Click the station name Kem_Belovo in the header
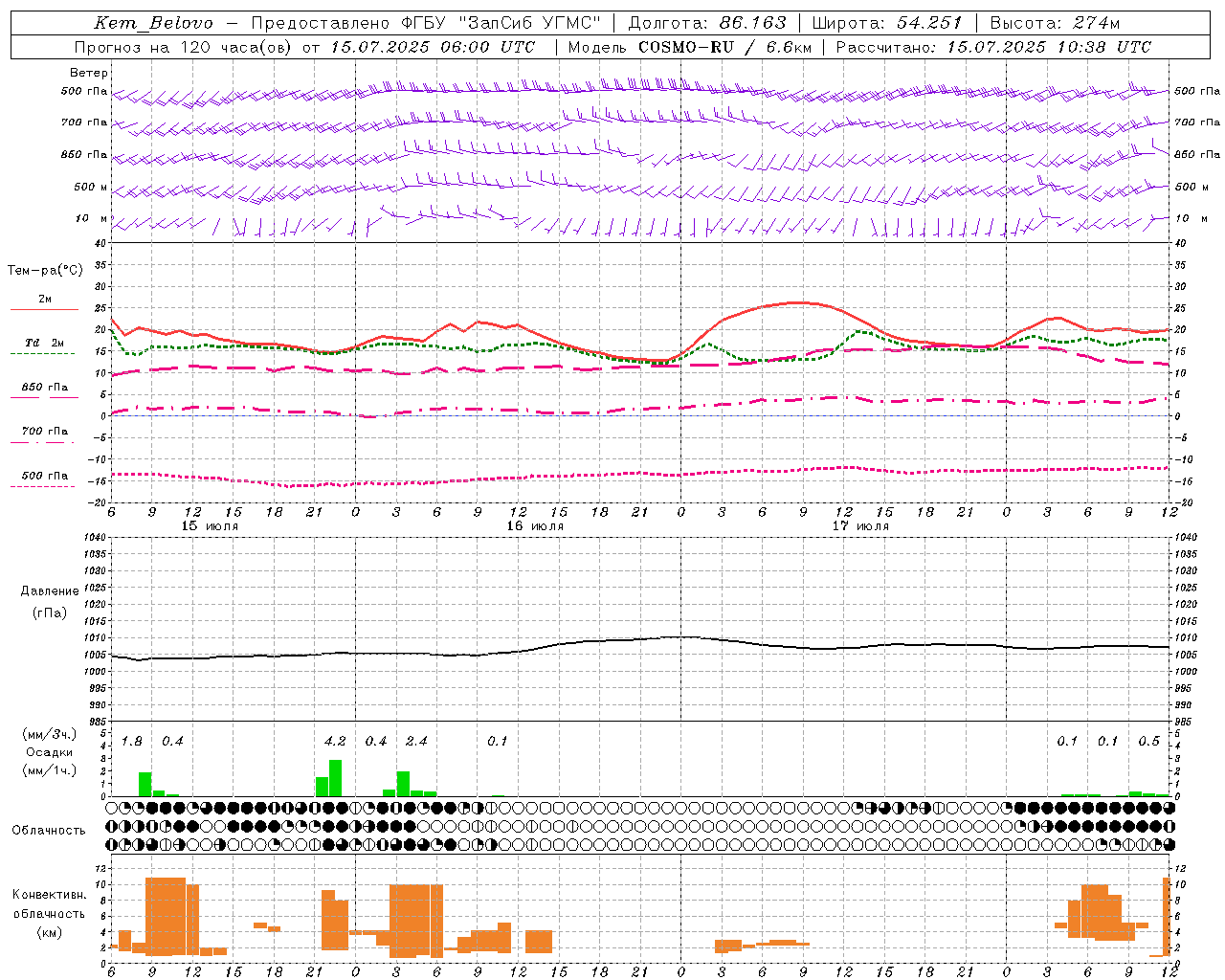1225x980 pixels. coord(153,24)
